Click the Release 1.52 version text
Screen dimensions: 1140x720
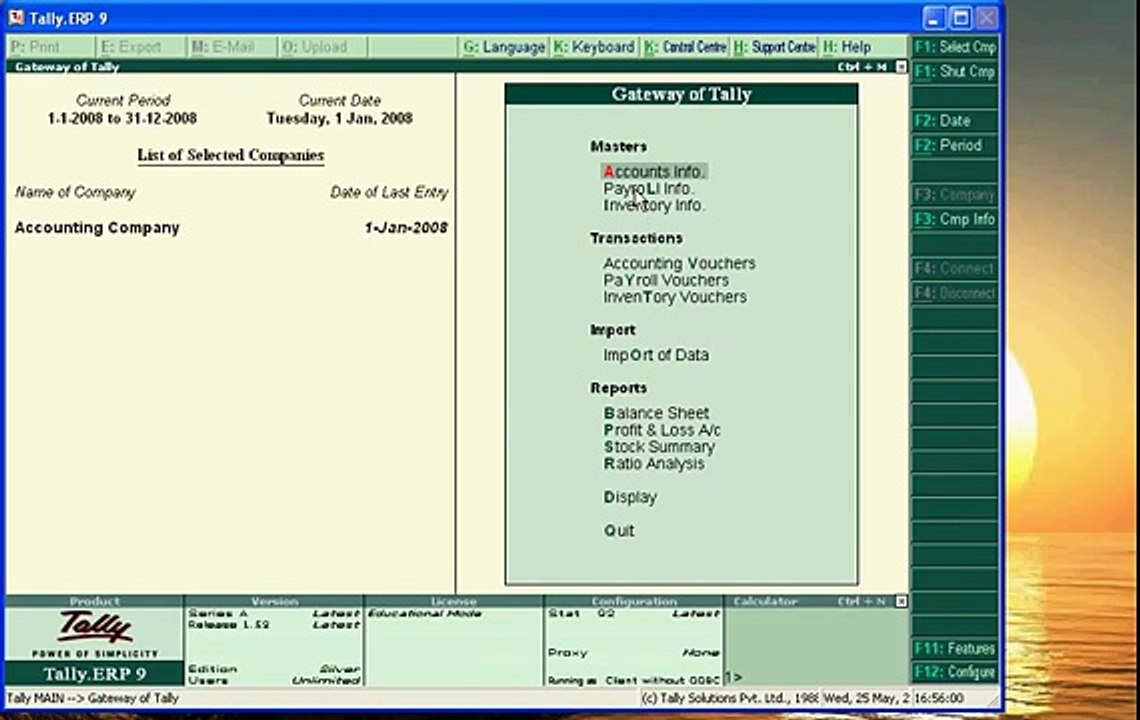[228, 625]
